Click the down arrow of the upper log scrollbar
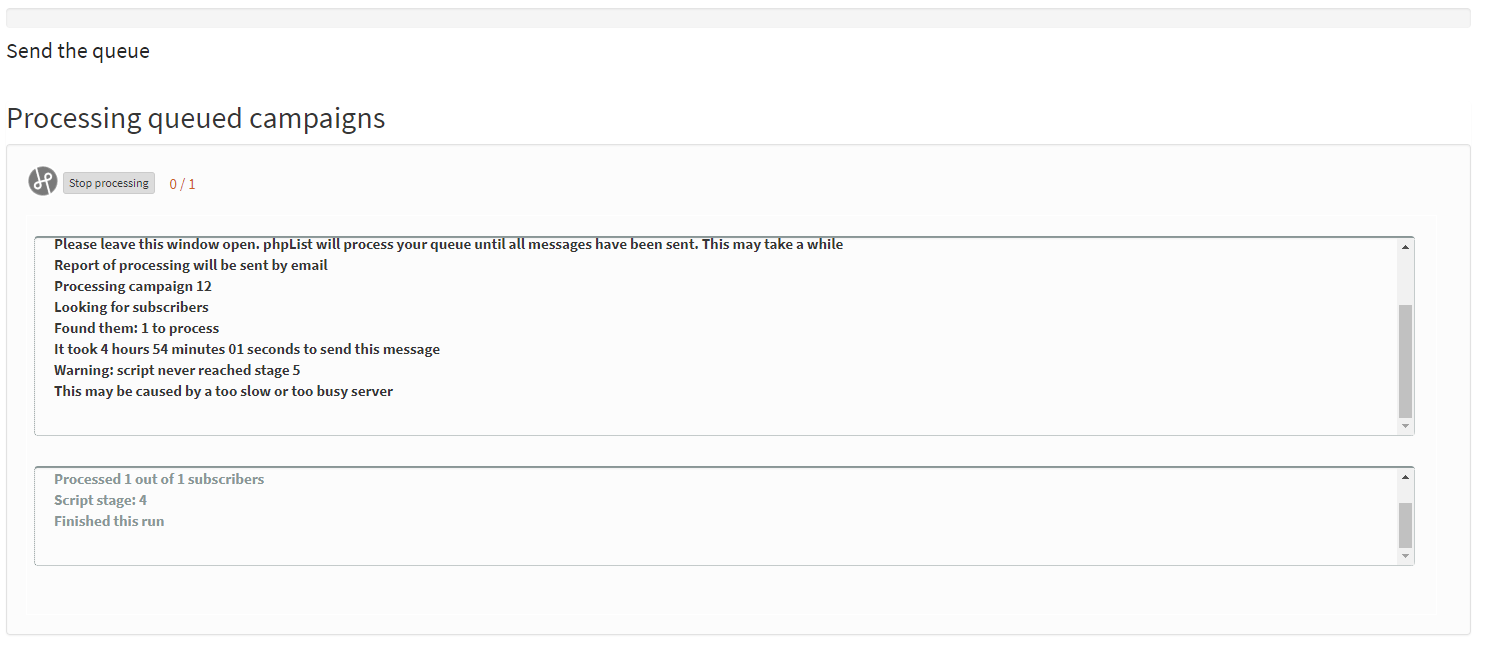Screen dimensions: 1492x660 click(1405, 426)
